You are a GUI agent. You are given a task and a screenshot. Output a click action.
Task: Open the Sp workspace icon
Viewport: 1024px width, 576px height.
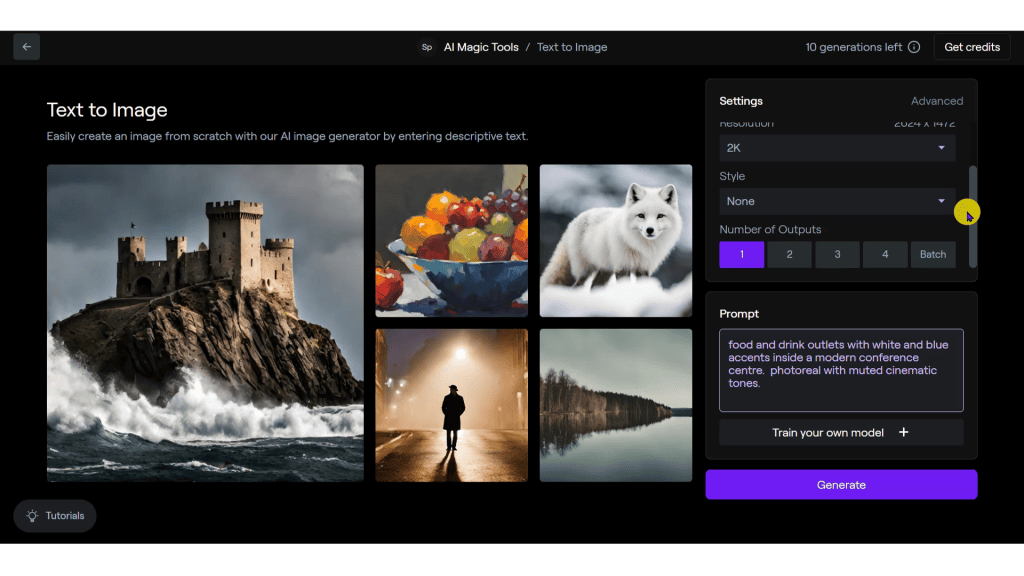click(427, 46)
